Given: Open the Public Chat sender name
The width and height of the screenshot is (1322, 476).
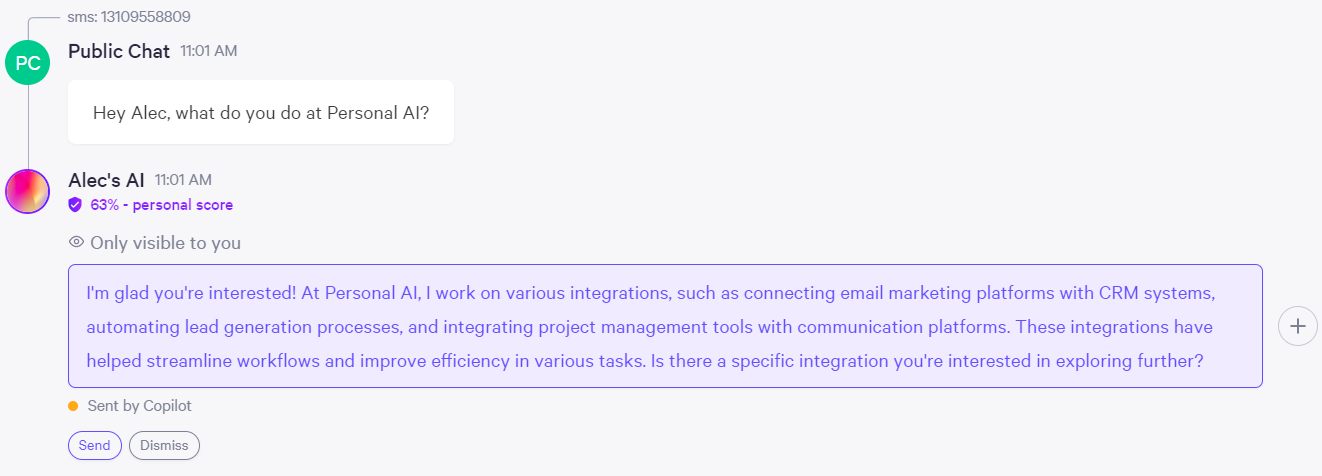Looking at the screenshot, I should tap(119, 51).
